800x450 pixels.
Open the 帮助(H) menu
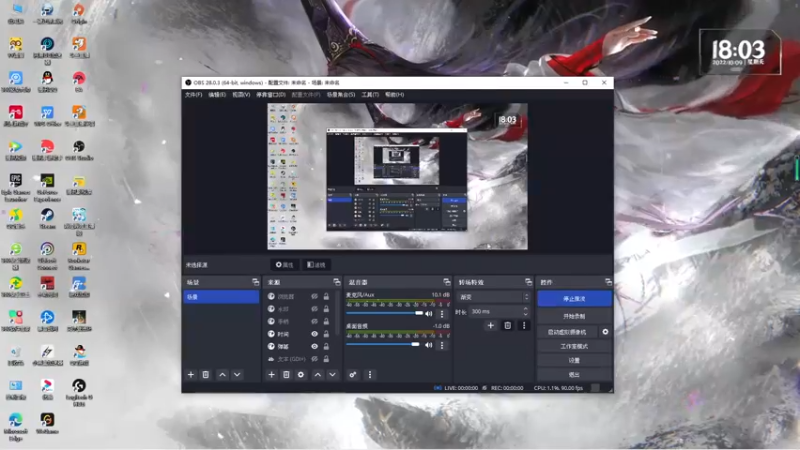[x=395, y=95]
